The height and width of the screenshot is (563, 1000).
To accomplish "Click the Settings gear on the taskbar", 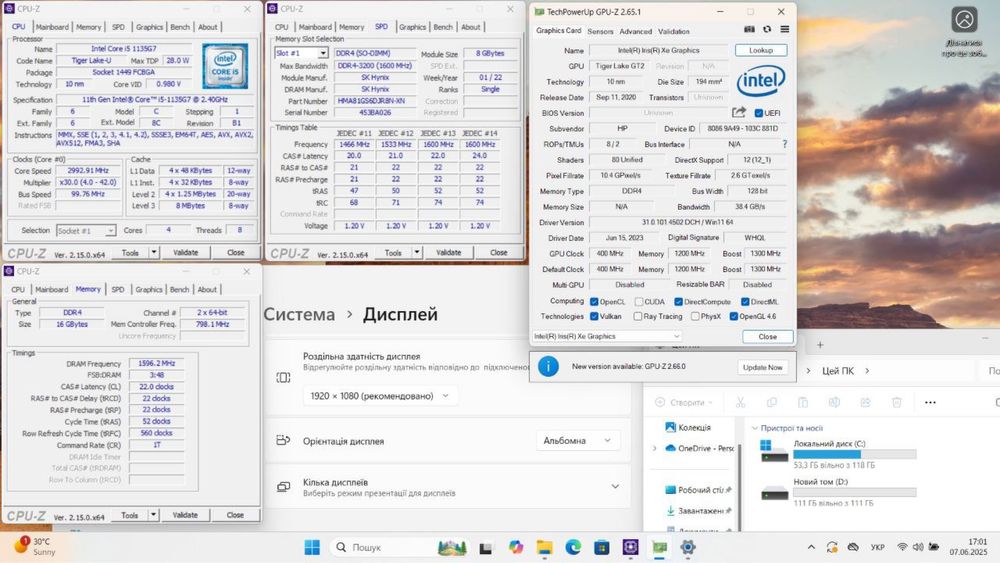I will tap(688, 547).
